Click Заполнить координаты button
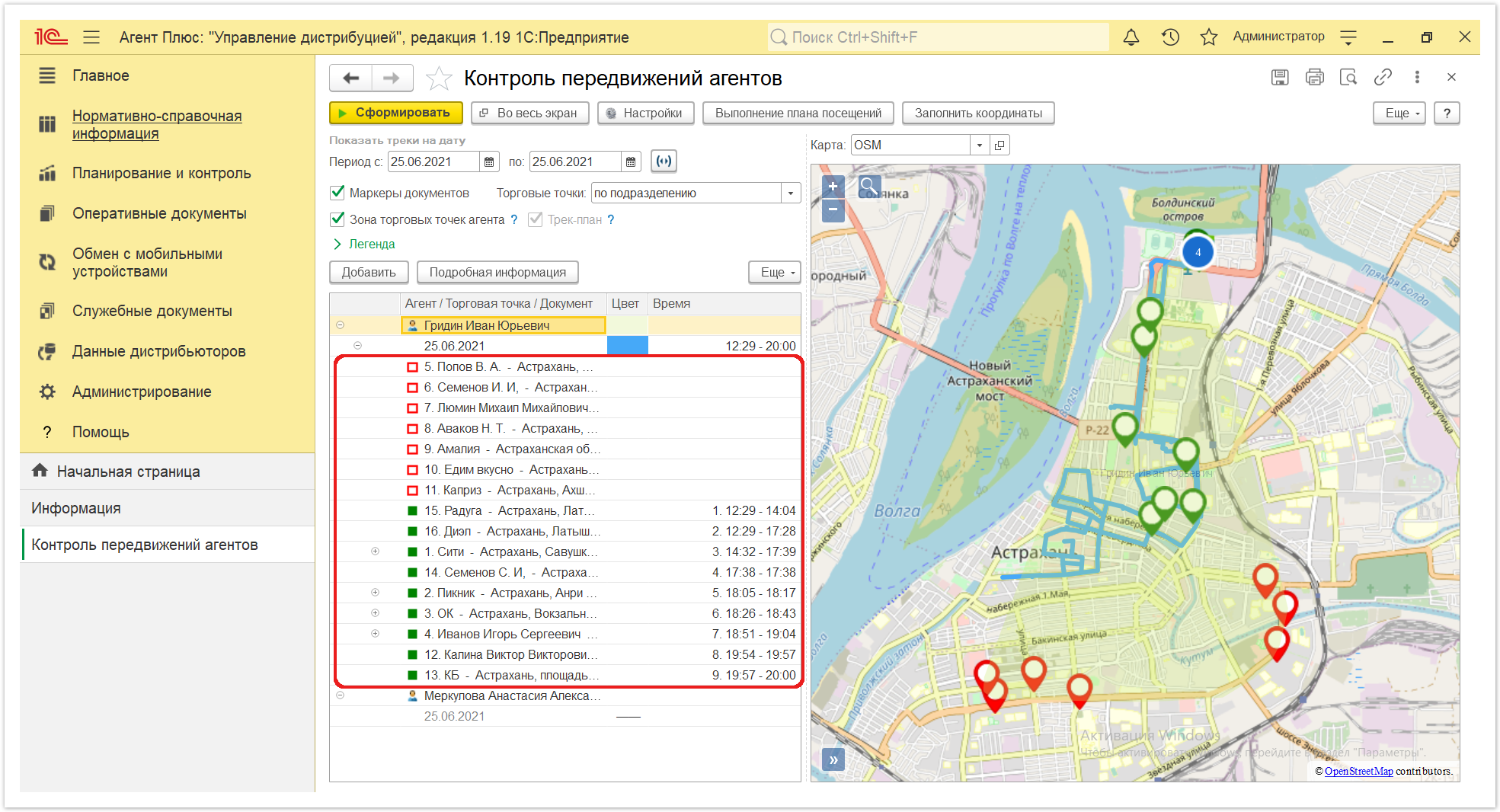This screenshot has height=812, width=1500. point(978,113)
